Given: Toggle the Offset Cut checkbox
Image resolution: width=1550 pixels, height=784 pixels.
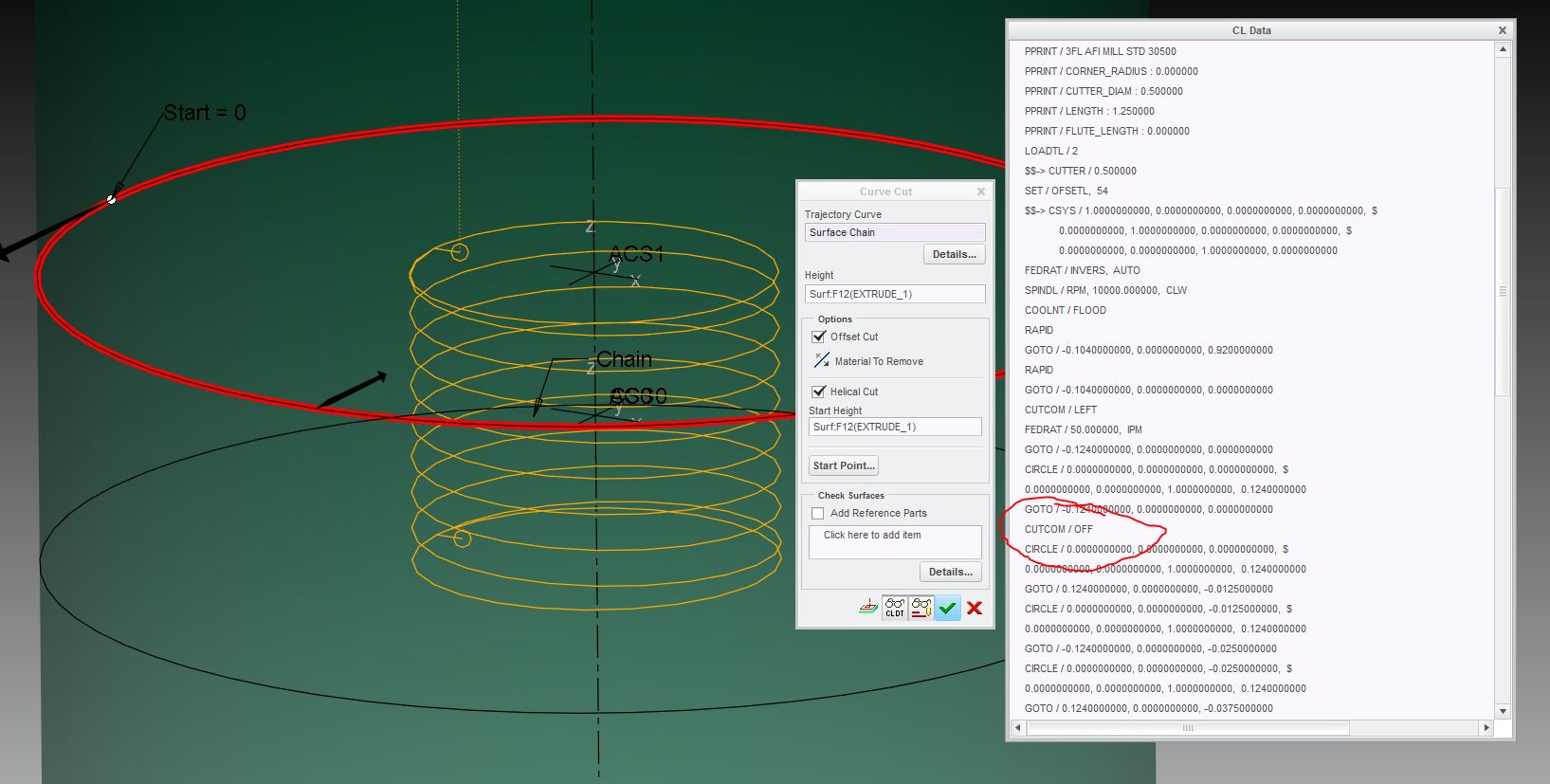Looking at the screenshot, I should tap(819, 337).
